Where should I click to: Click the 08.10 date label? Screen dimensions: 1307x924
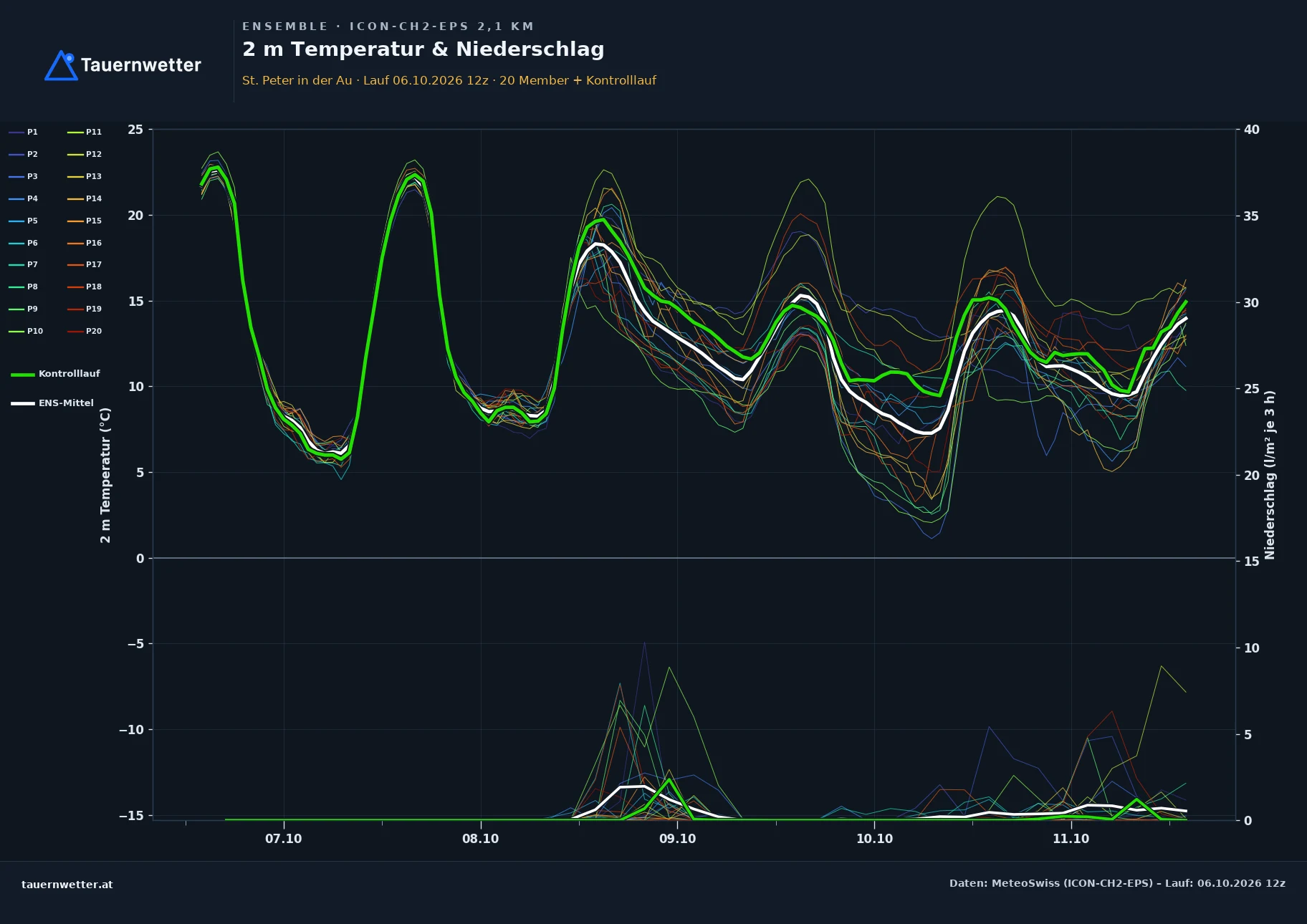click(480, 839)
